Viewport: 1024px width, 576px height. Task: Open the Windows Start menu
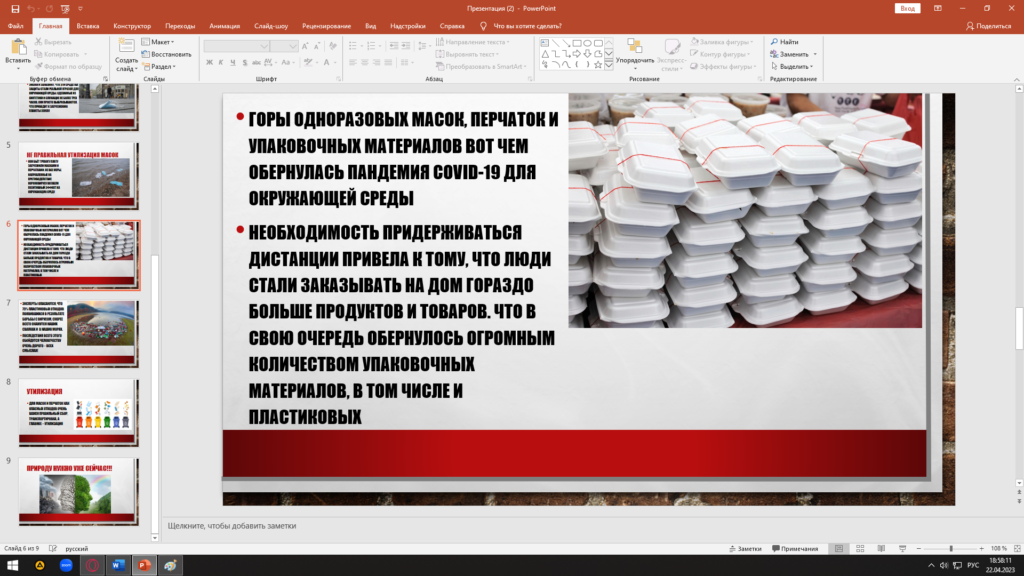[x=12, y=566]
